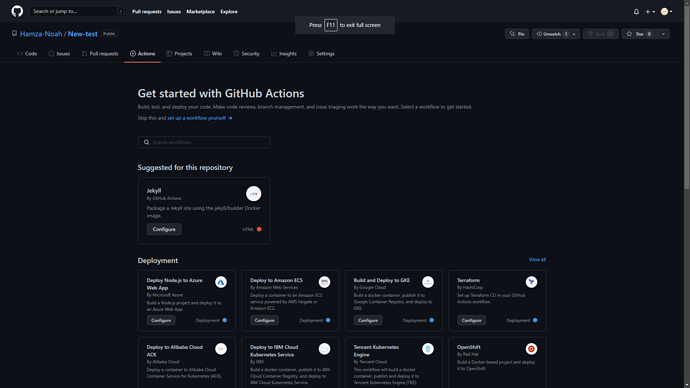Screen dimensions: 690x388
Task: Open Explore in top navigation
Action: 229,12
